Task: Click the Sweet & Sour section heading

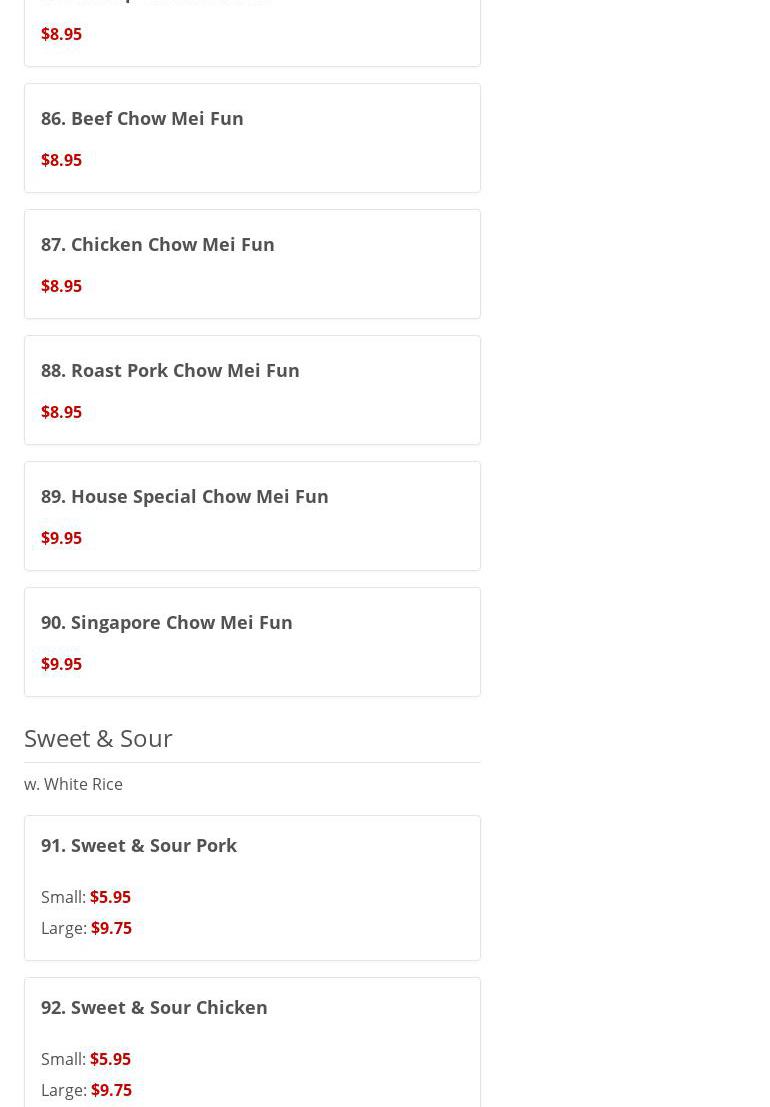Action: [x=98, y=738]
